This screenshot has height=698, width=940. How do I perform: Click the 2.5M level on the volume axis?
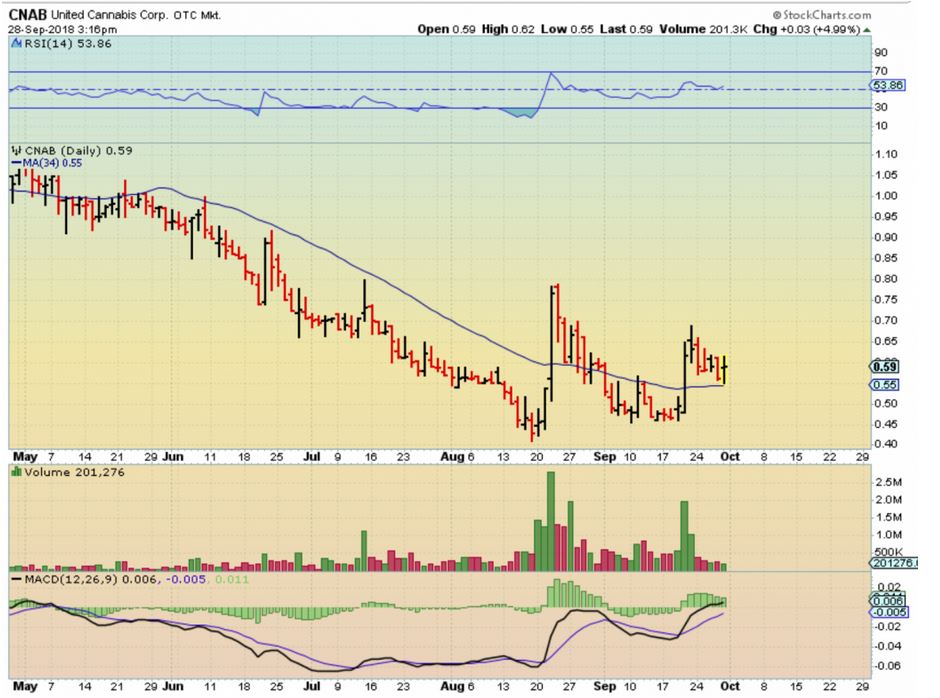pos(888,482)
